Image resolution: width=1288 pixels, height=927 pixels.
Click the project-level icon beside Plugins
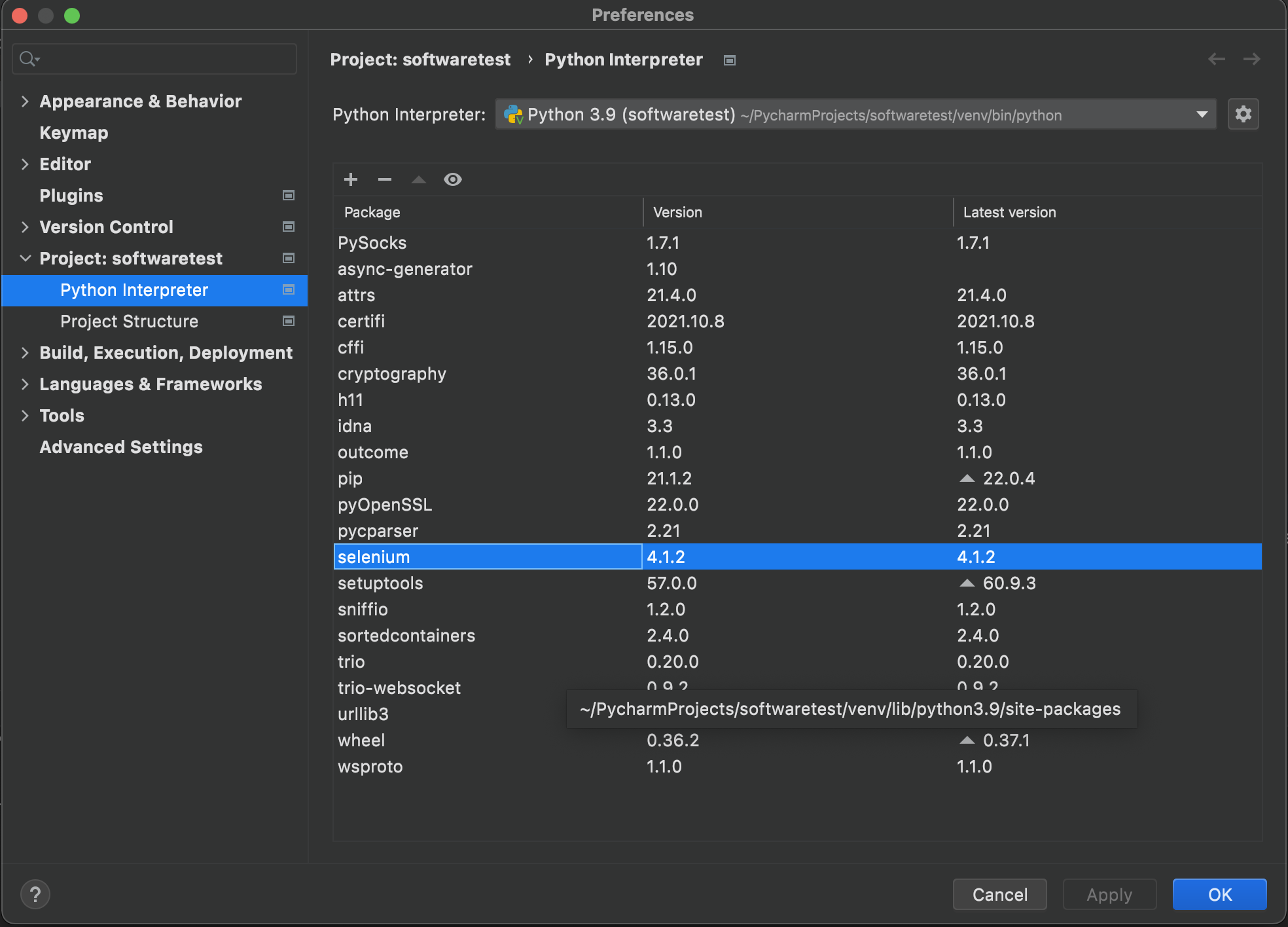tap(288, 195)
